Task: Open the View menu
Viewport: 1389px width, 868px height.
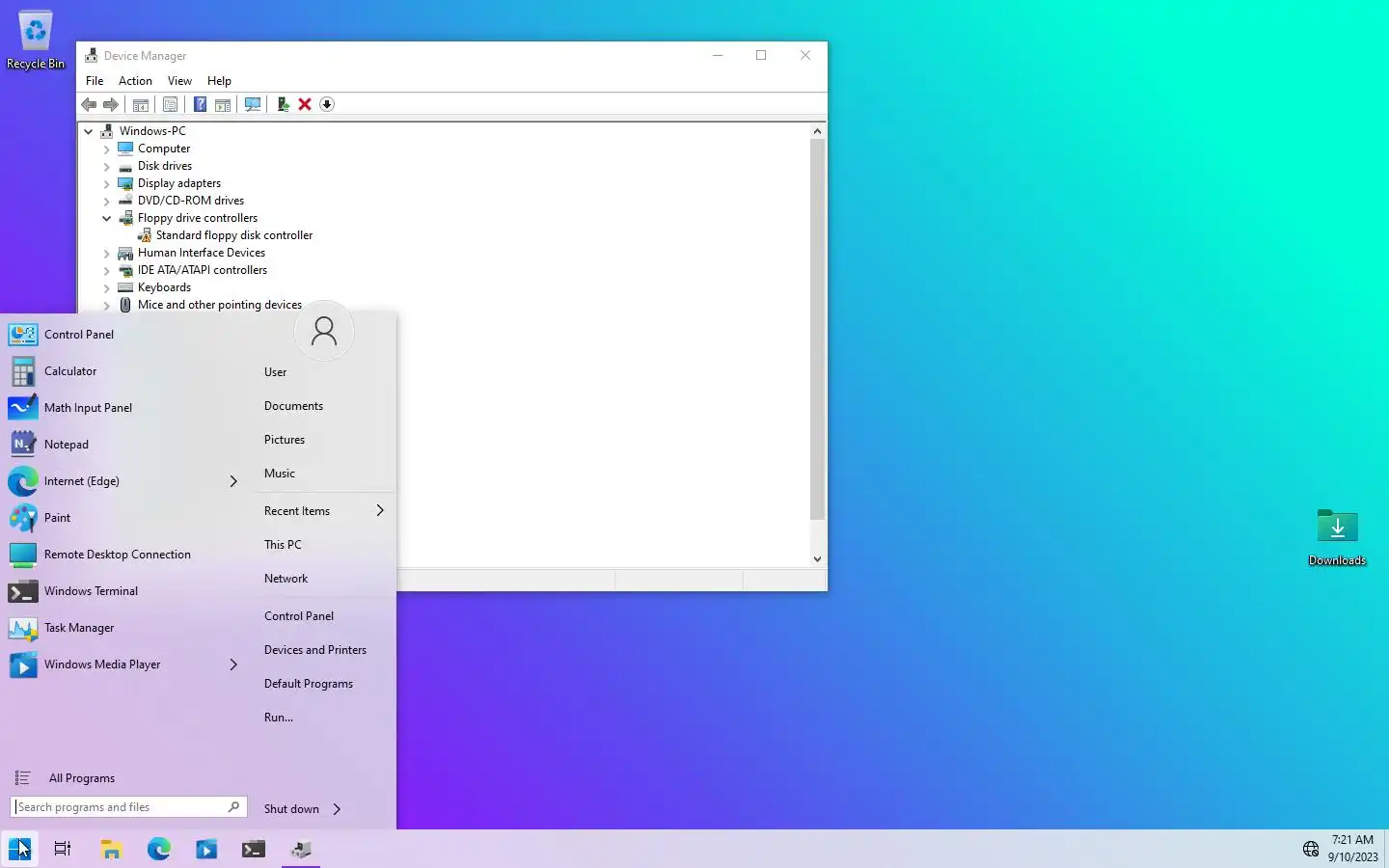Action: tap(179, 81)
